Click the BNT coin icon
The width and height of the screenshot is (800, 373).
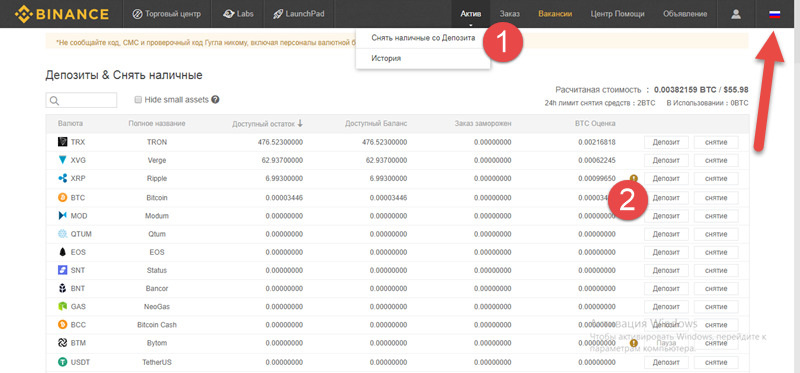tap(63, 288)
